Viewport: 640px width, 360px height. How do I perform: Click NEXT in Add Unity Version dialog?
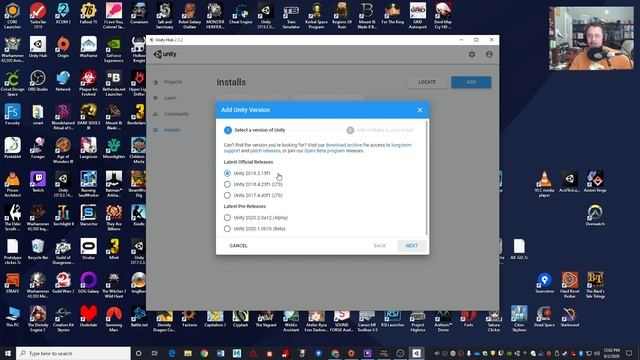(411, 246)
